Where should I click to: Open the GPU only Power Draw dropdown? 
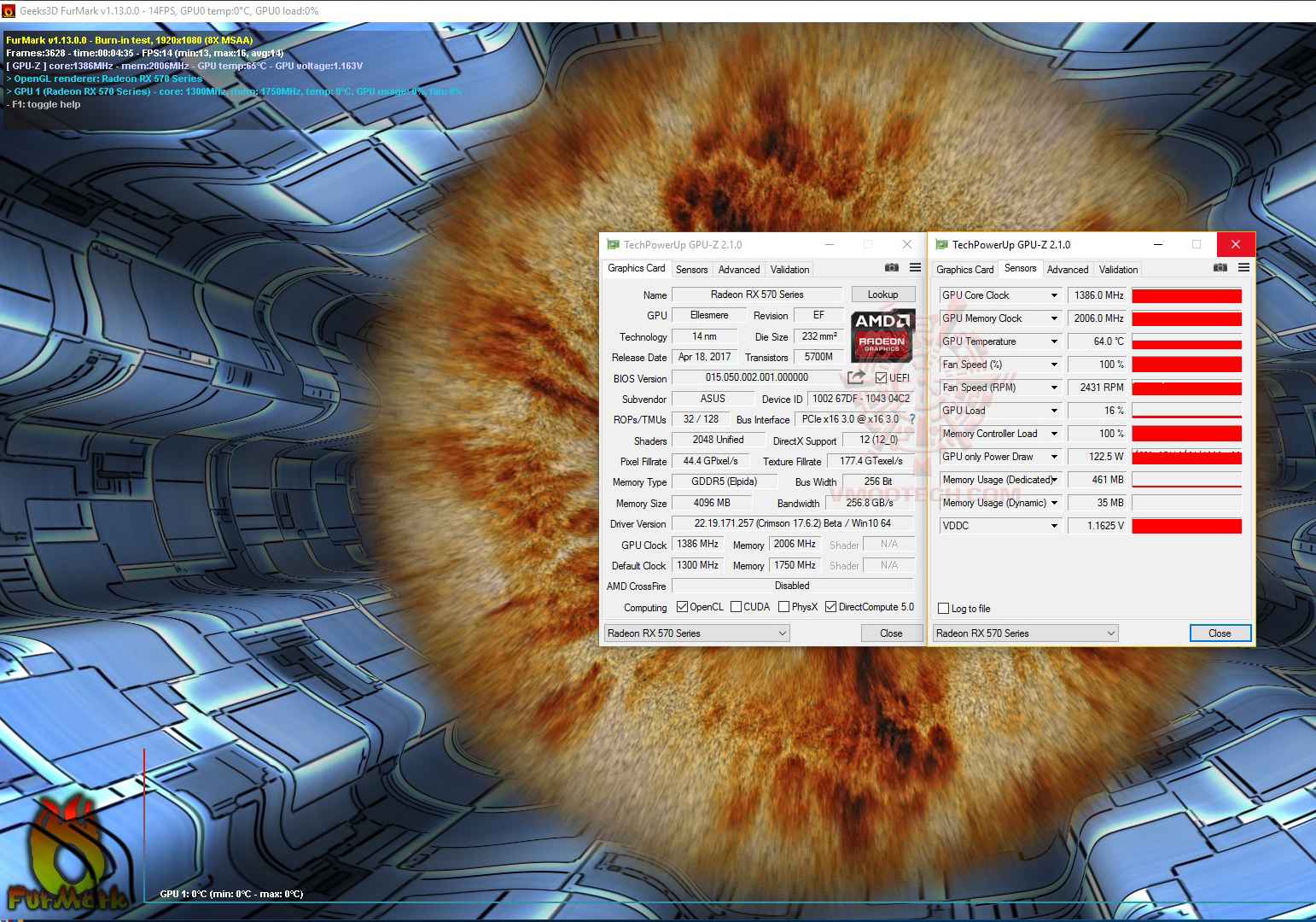pos(1054,457)
